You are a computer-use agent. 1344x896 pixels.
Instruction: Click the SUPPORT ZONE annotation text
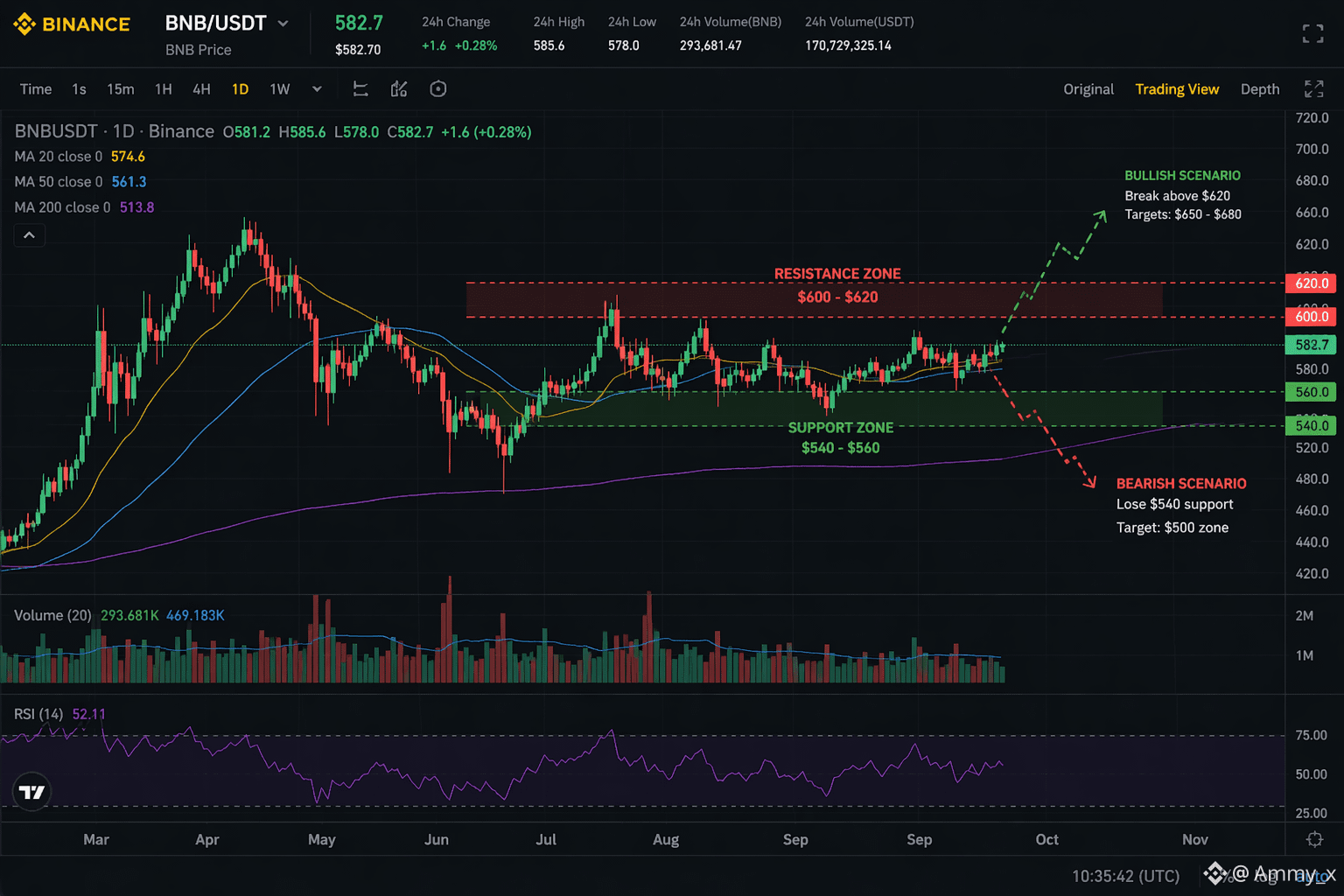[x=841, y=428]
